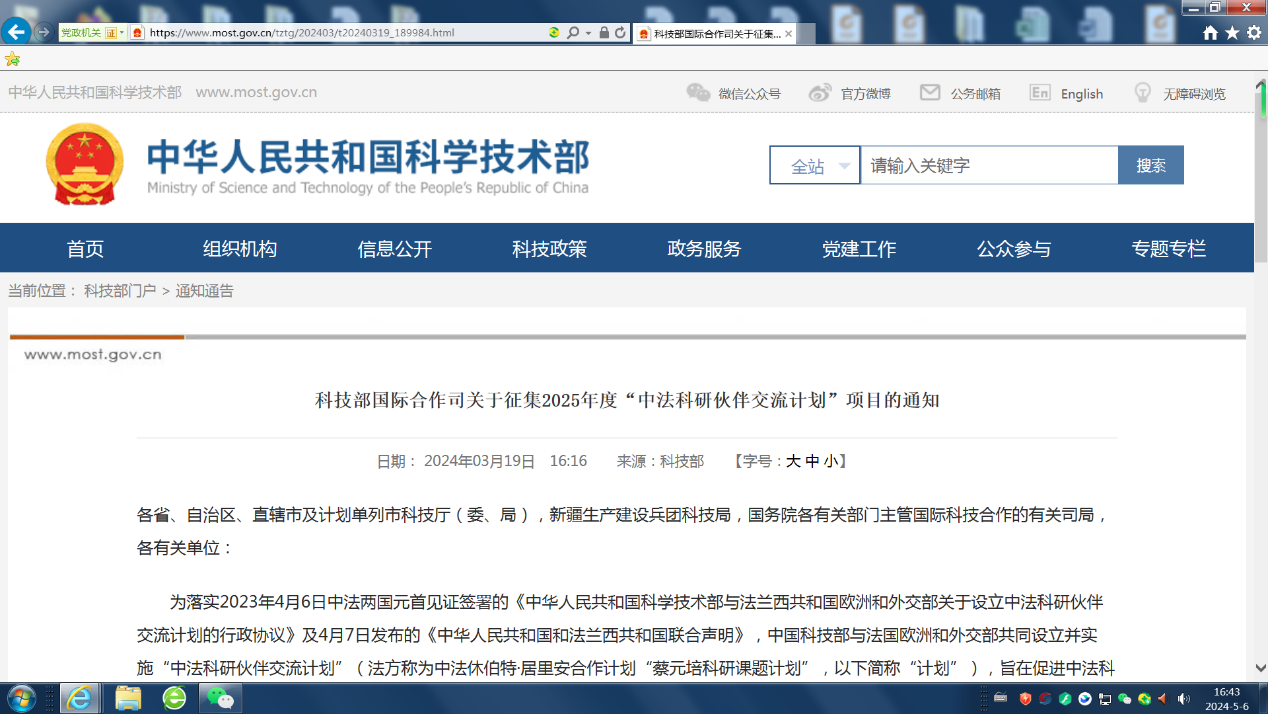
Task: Open the official Weibo link icon
Action: [820, 93]
